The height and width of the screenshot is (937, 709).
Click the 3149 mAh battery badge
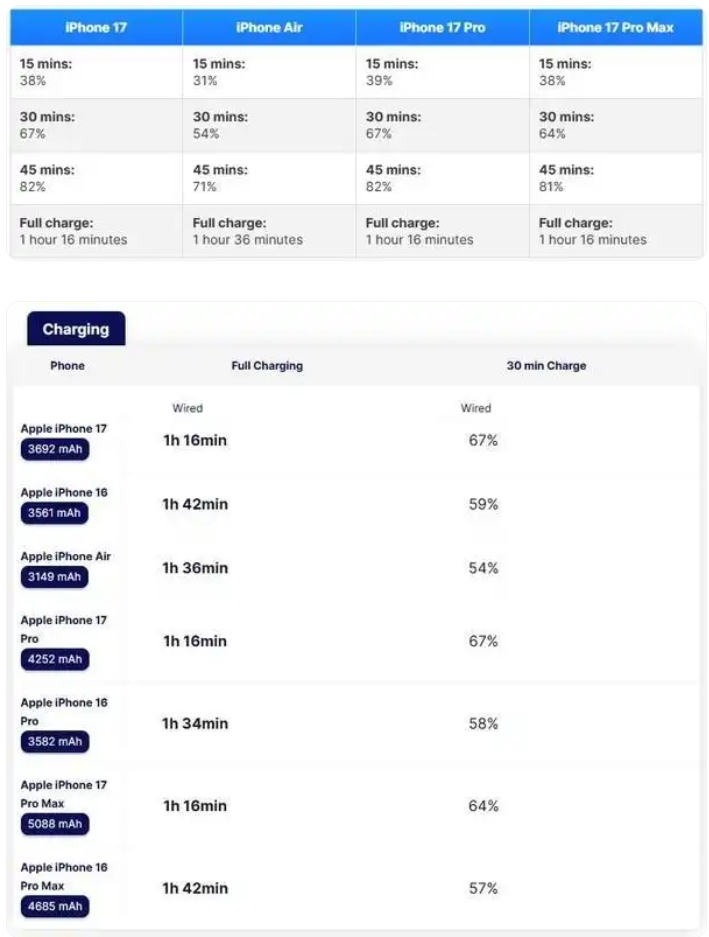tap(54, 578)
